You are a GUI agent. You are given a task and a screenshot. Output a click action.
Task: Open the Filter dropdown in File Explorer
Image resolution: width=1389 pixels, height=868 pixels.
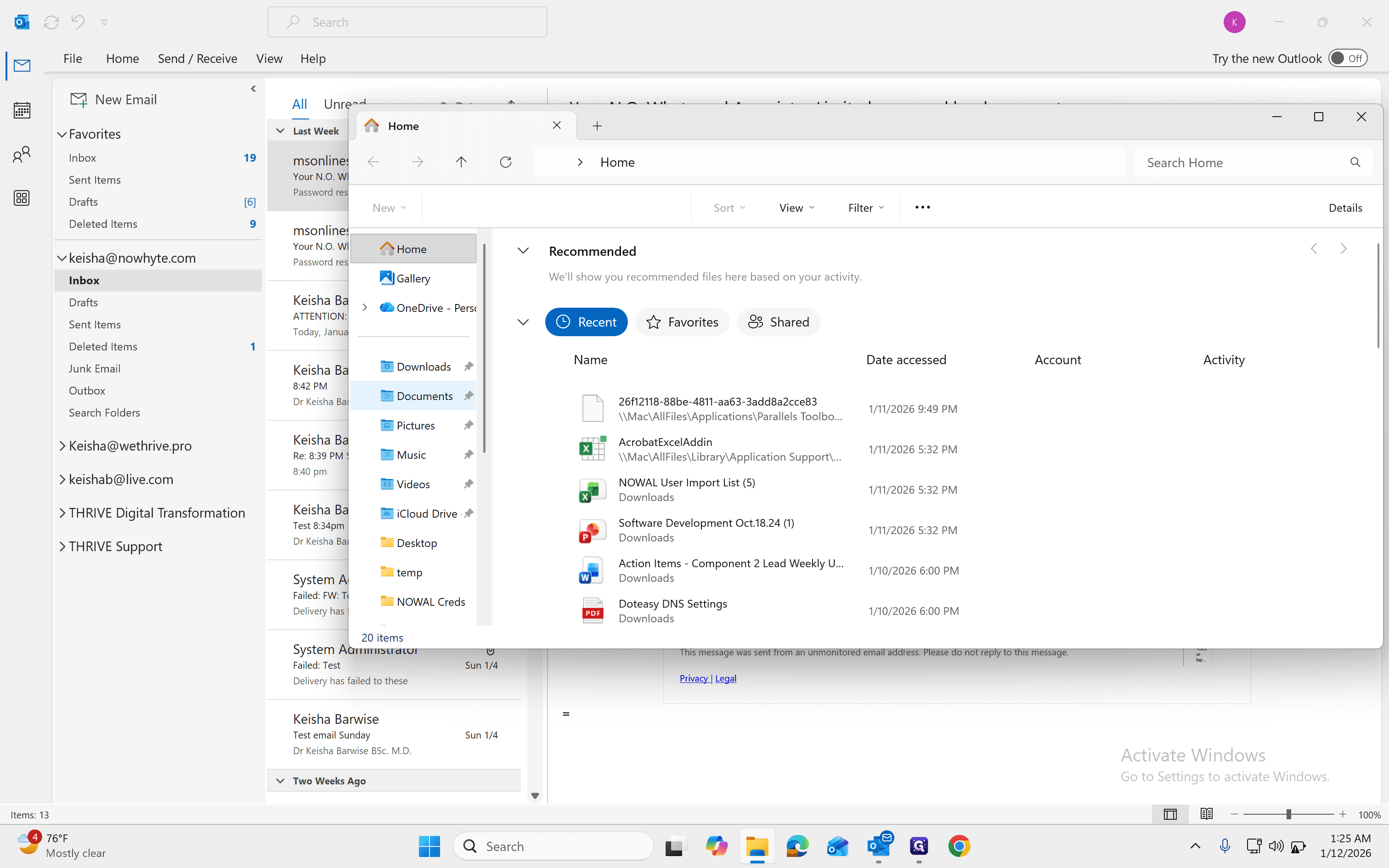point(865,208)
